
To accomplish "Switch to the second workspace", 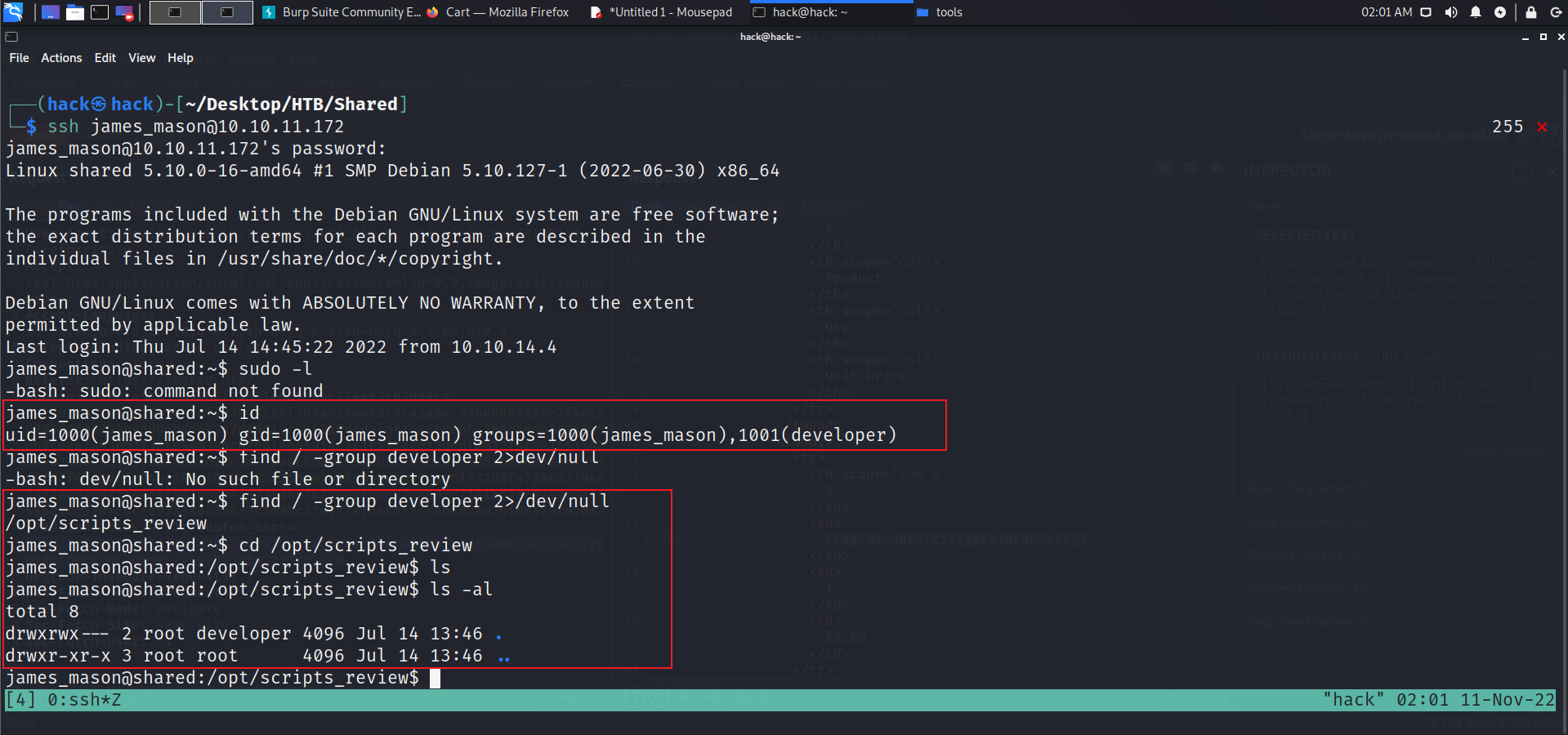I will (x=227, y=12).
